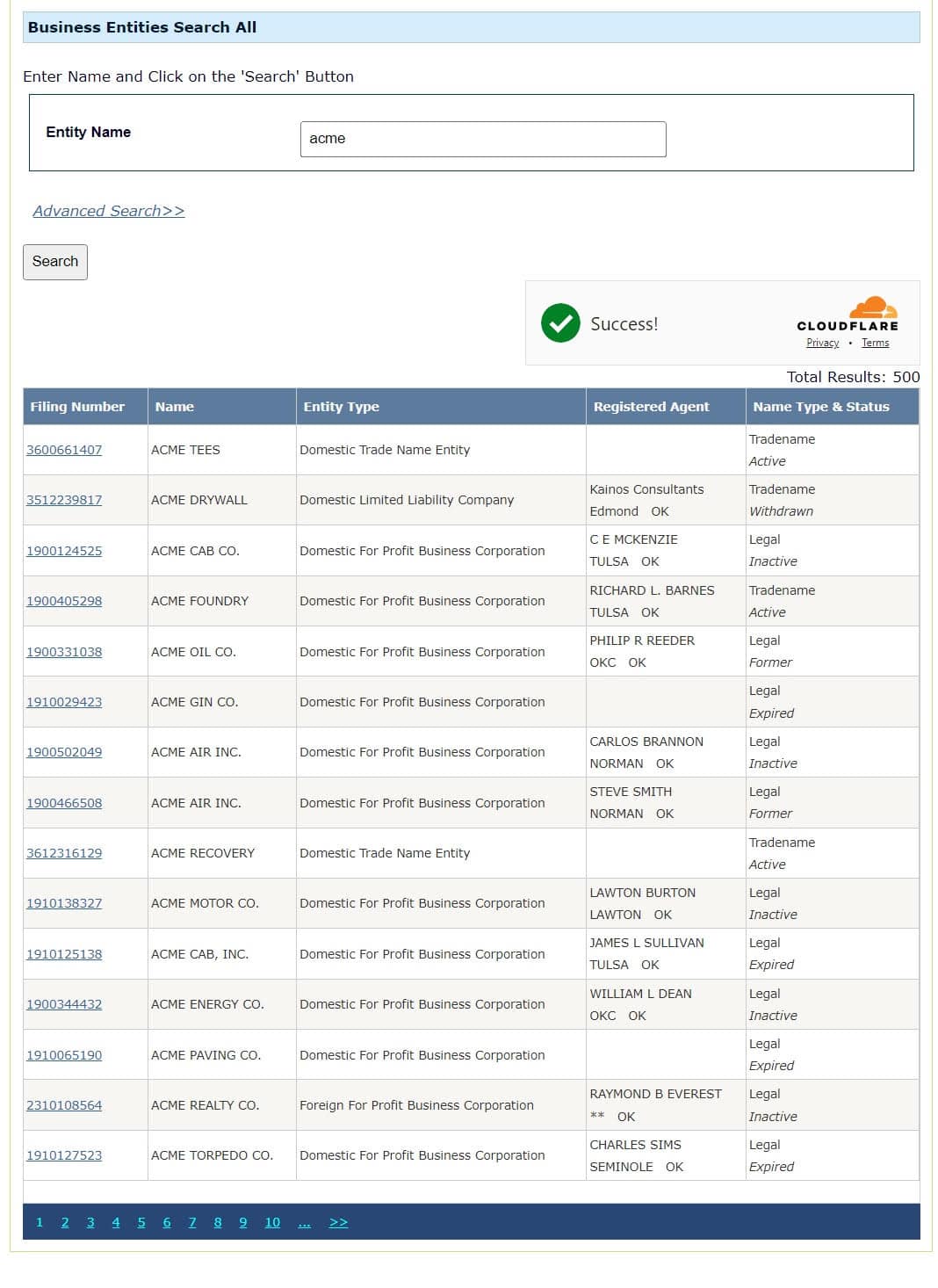This screenshot has height=1288, width=938.
Task: Click the Search button
Action: point(54,261)
